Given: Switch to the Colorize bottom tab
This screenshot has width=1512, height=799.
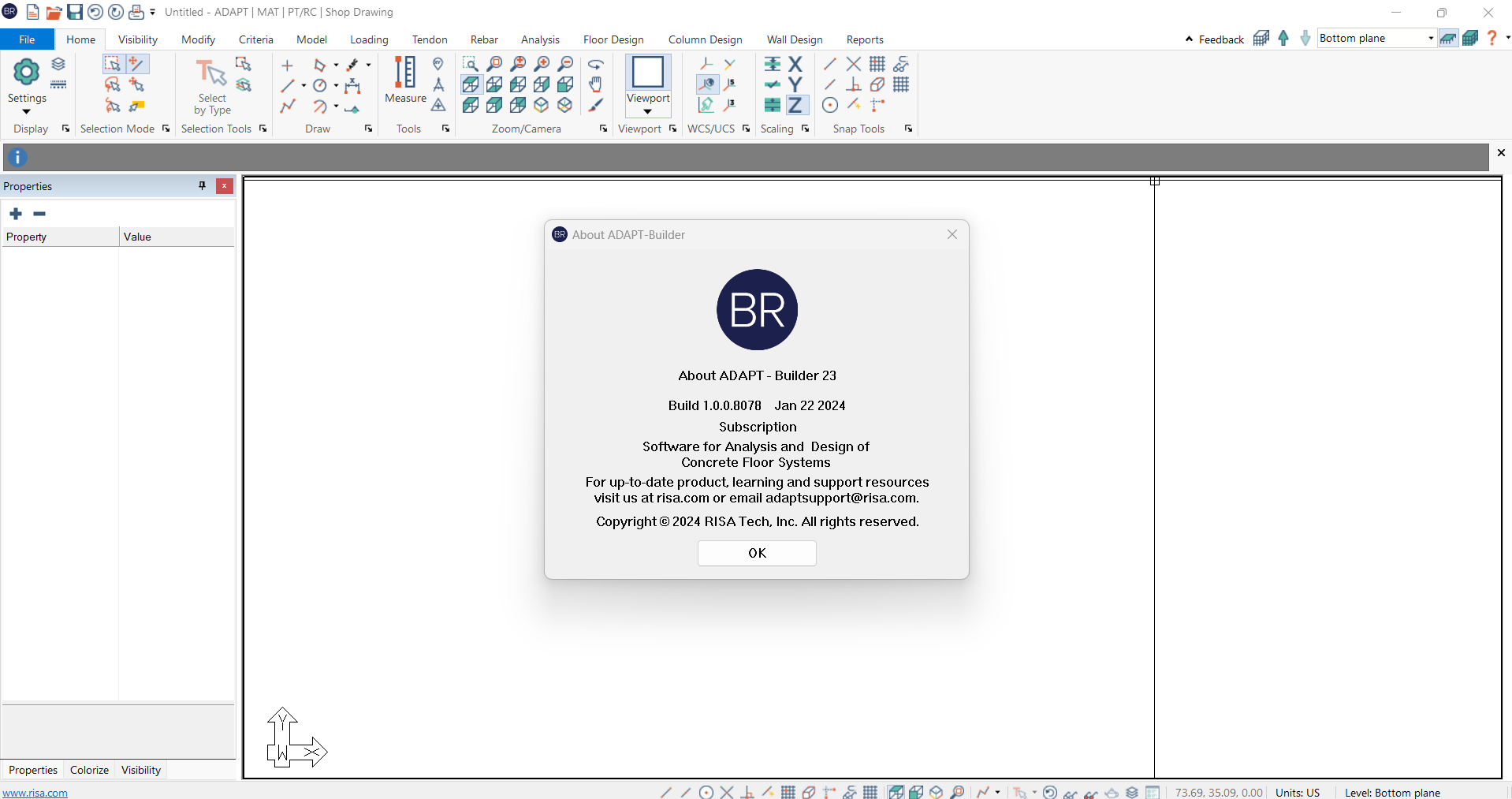Looking at the screenshot, I should pyautogui.click(x=89, y=770).
